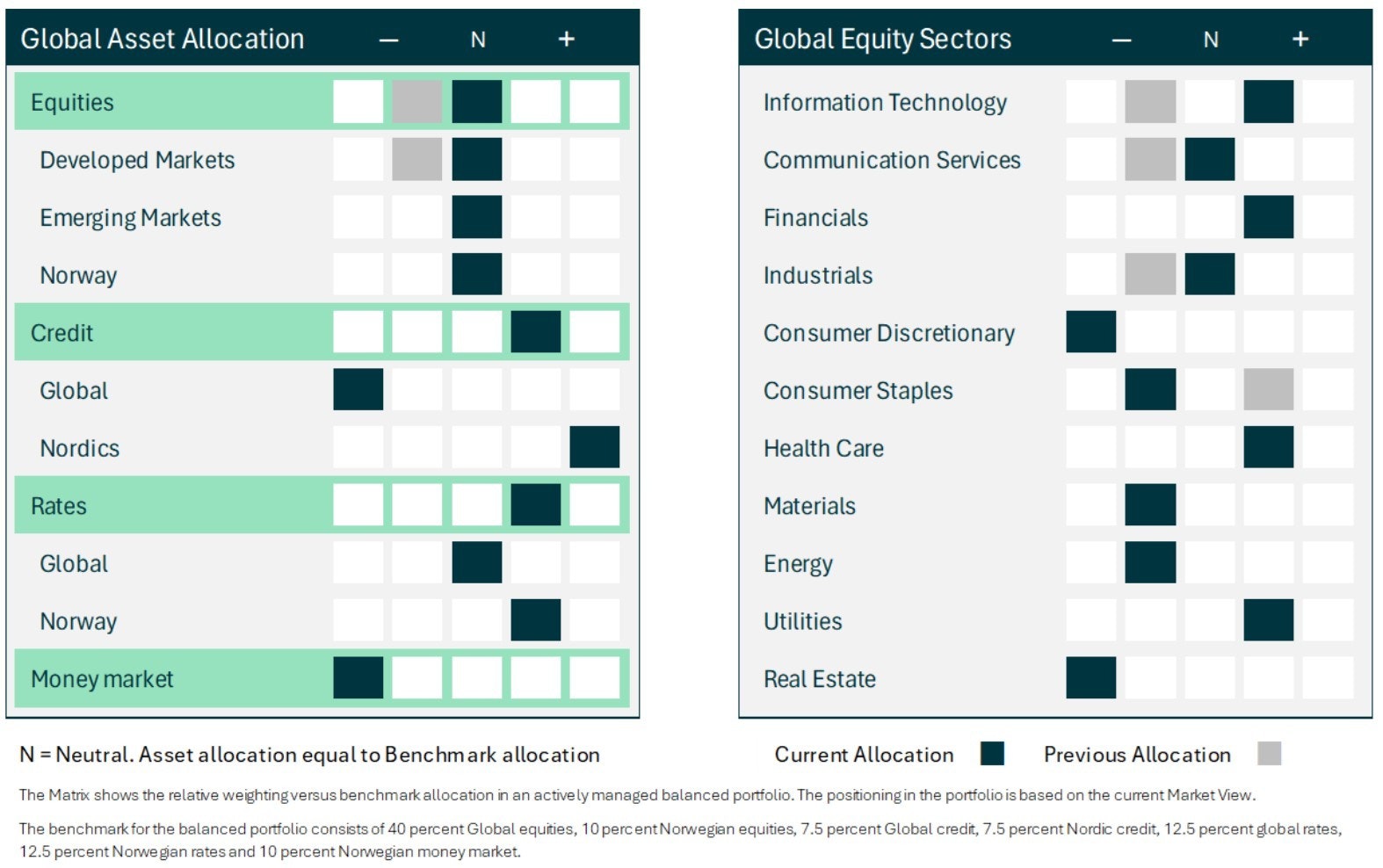Click the gray cell in Consumer Staples row

click(1268, 390)
